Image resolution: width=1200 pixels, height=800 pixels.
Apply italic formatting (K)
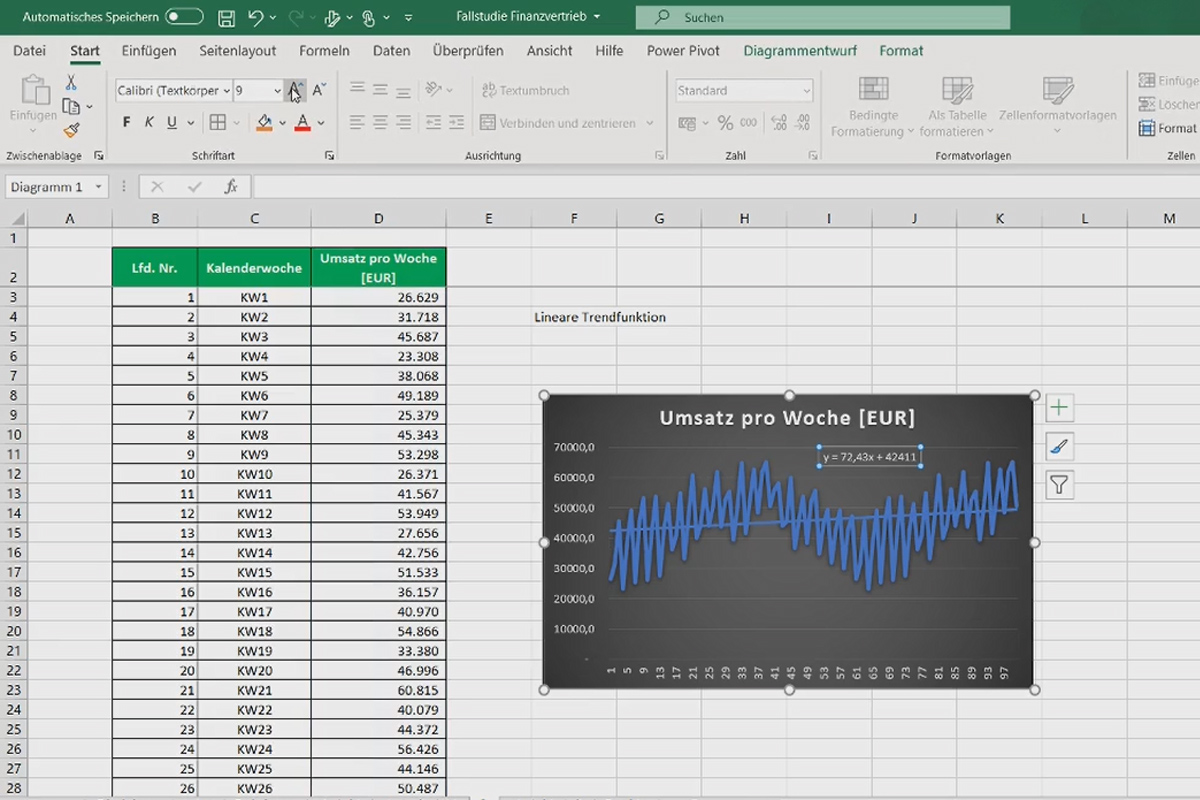click(149, 122)
